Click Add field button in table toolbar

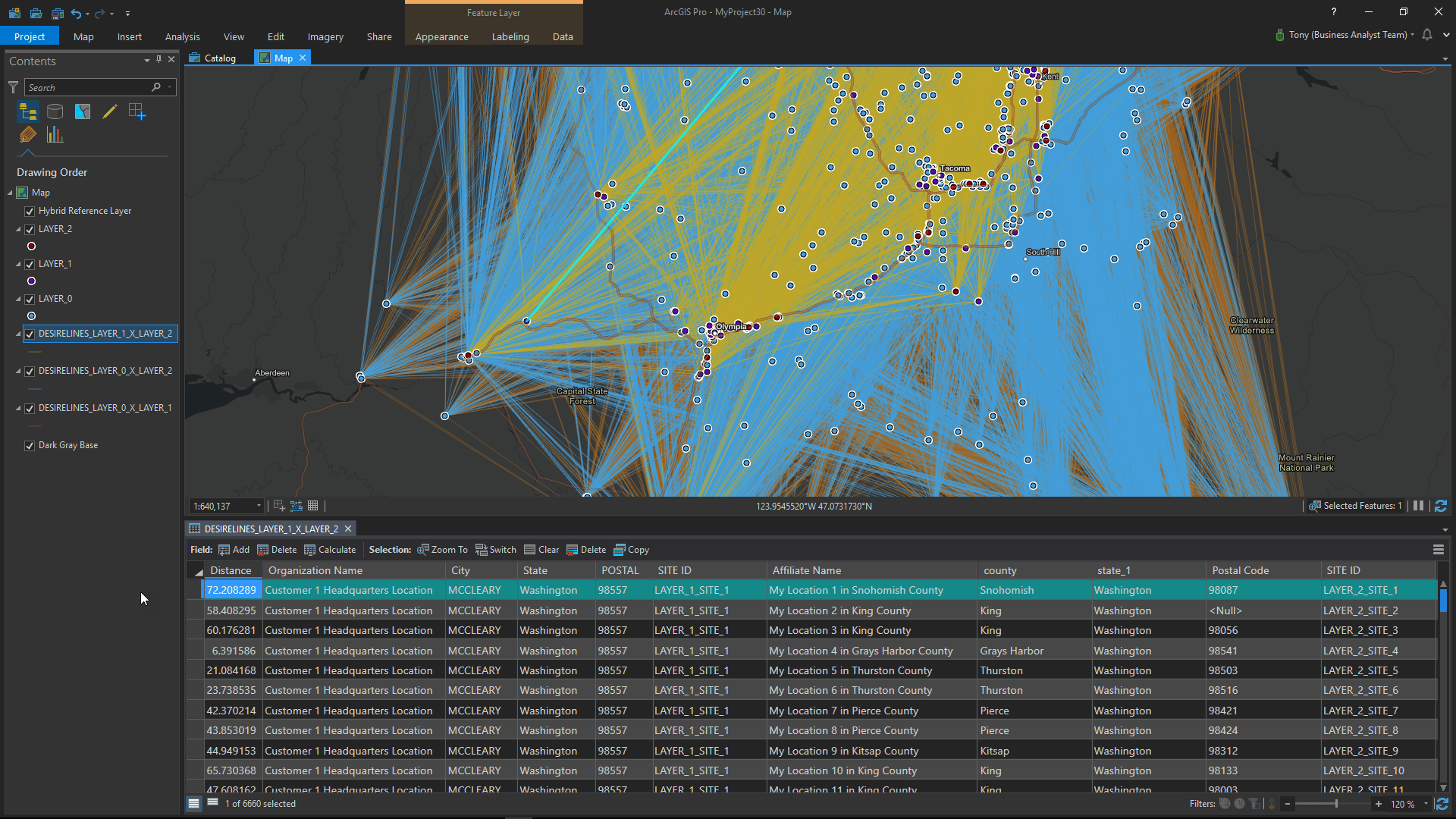pos(234,550)
